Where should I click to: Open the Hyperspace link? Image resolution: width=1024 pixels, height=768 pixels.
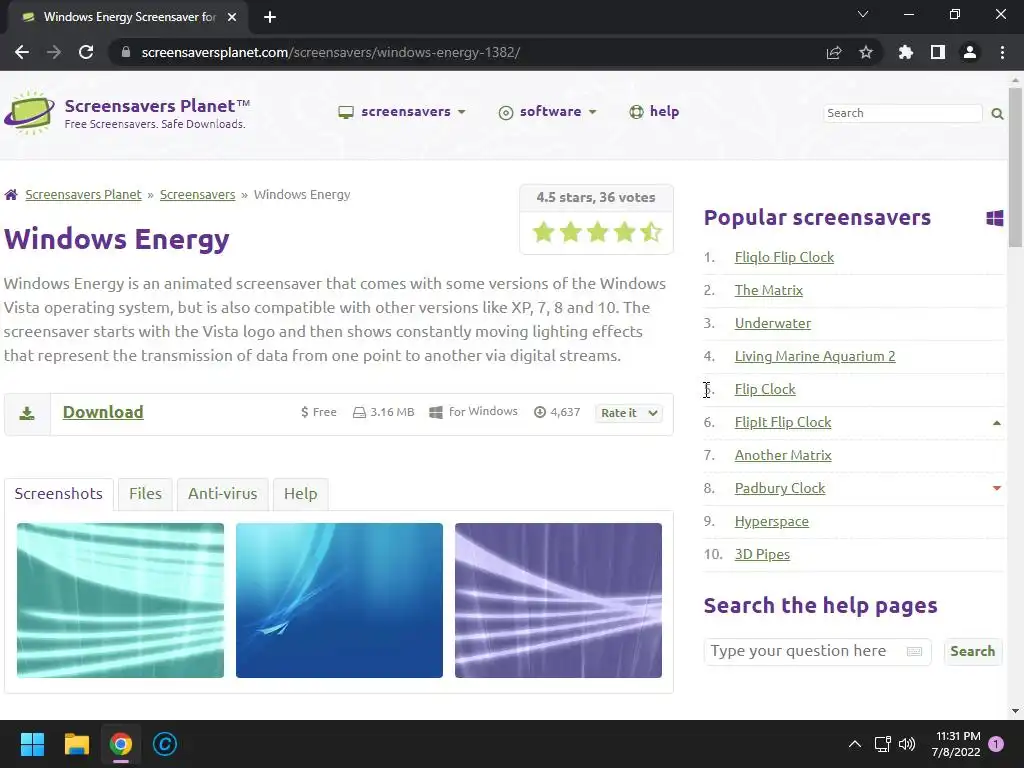tap(771, 521)
